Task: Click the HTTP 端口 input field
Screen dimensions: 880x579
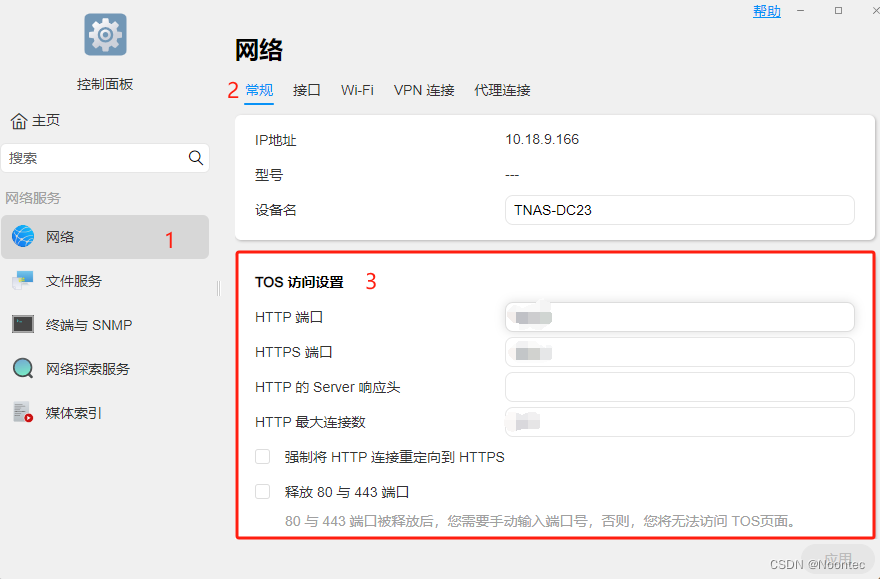Action: (680, 317)
